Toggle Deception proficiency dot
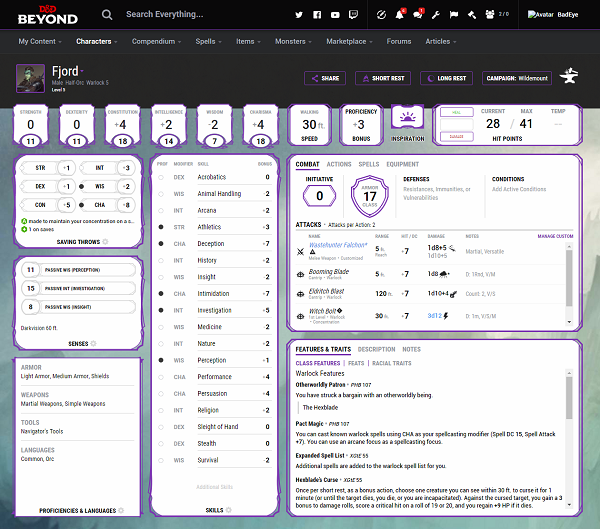 (161, 244)
